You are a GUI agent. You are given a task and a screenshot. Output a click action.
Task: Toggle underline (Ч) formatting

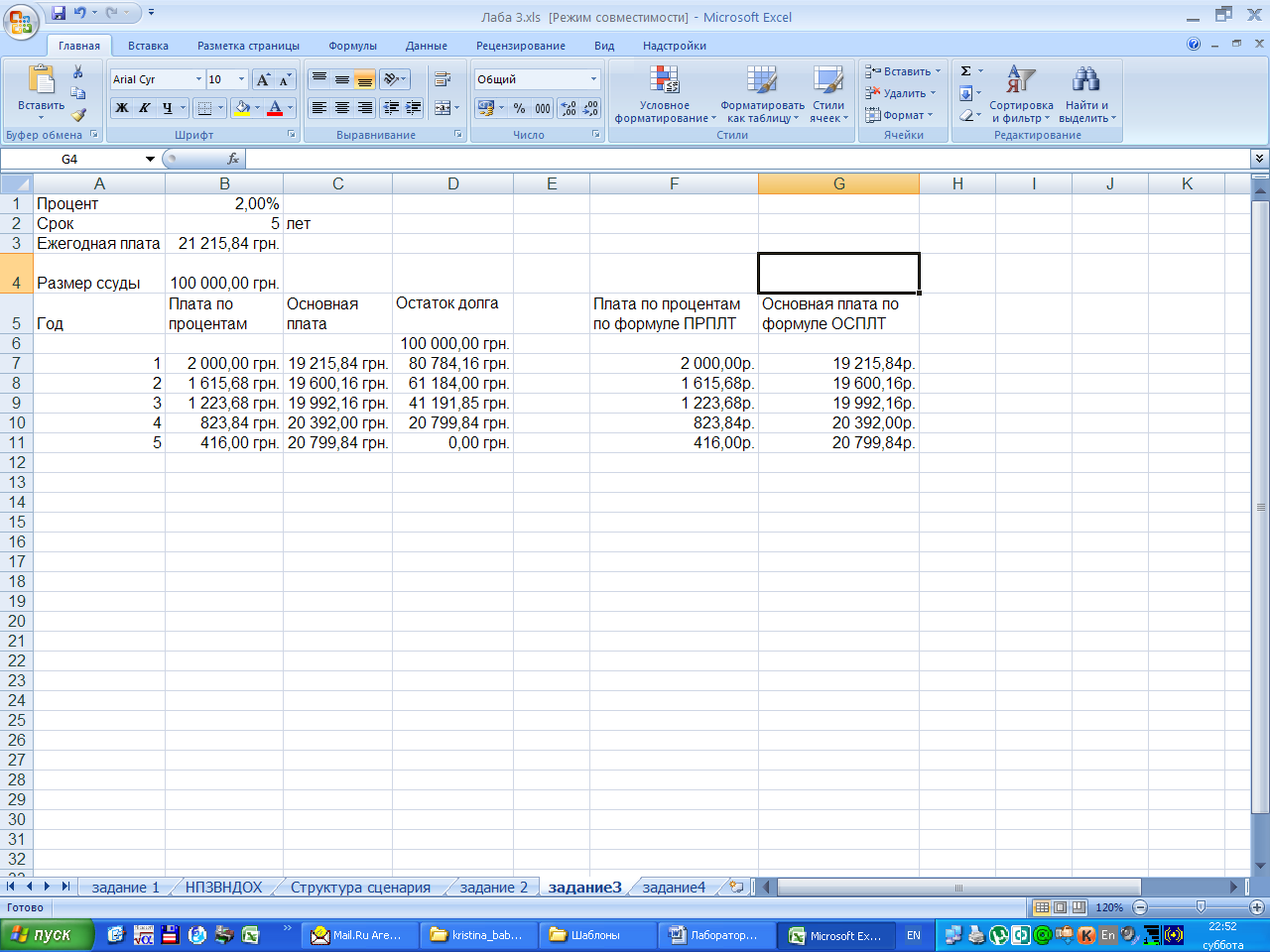click(x=168, y=108)
